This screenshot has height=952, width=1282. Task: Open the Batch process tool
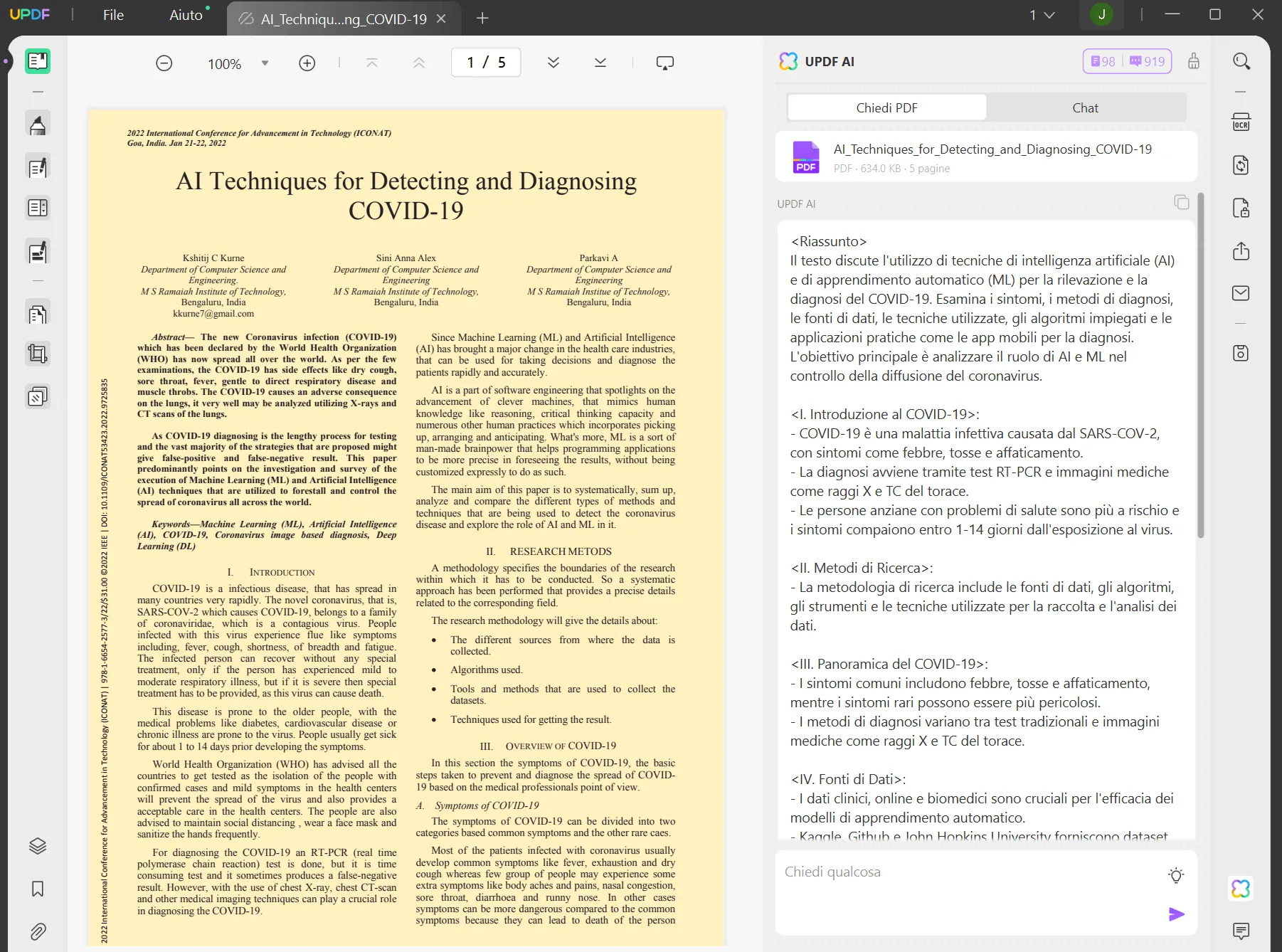pyautogui.click(x=38, y=396)
